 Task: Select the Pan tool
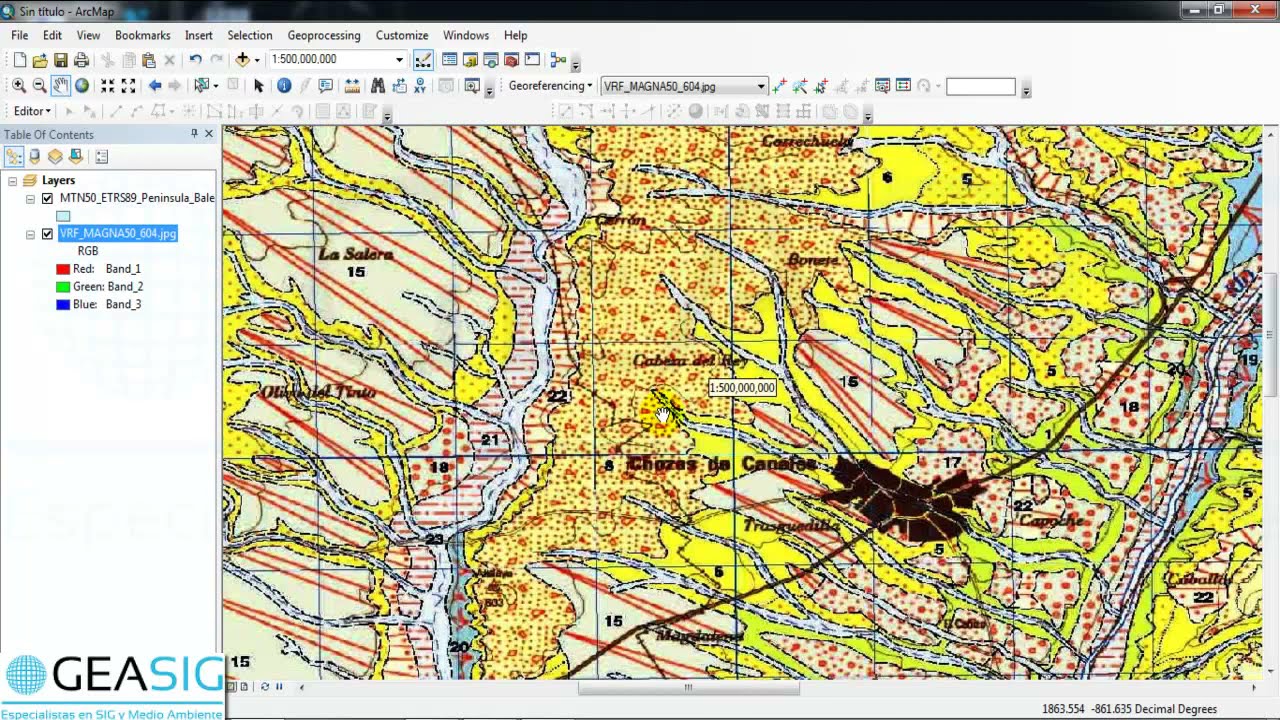62,86
